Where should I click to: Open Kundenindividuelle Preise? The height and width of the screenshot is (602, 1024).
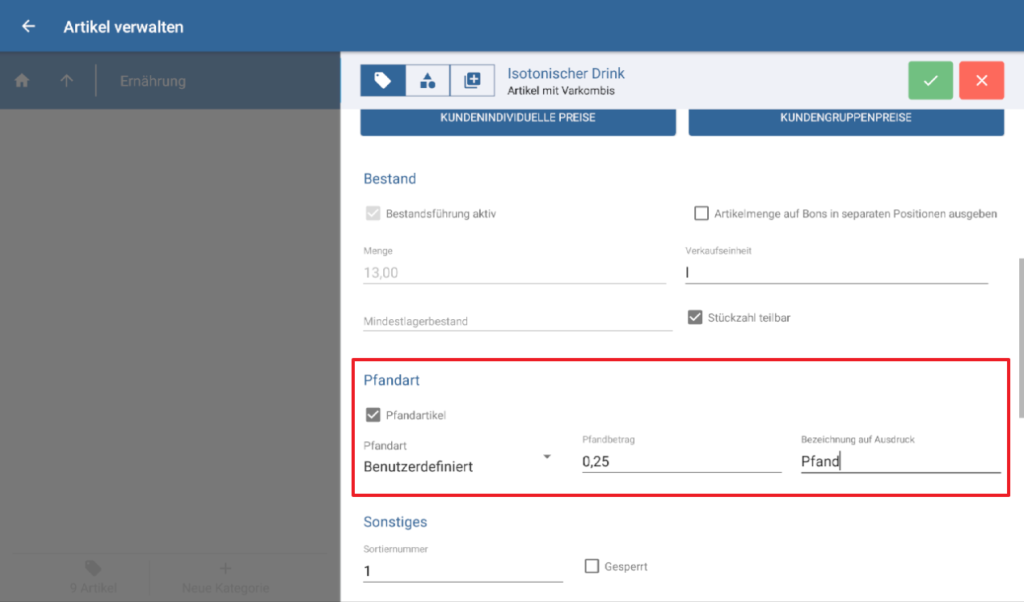click(x=517, y=121)
